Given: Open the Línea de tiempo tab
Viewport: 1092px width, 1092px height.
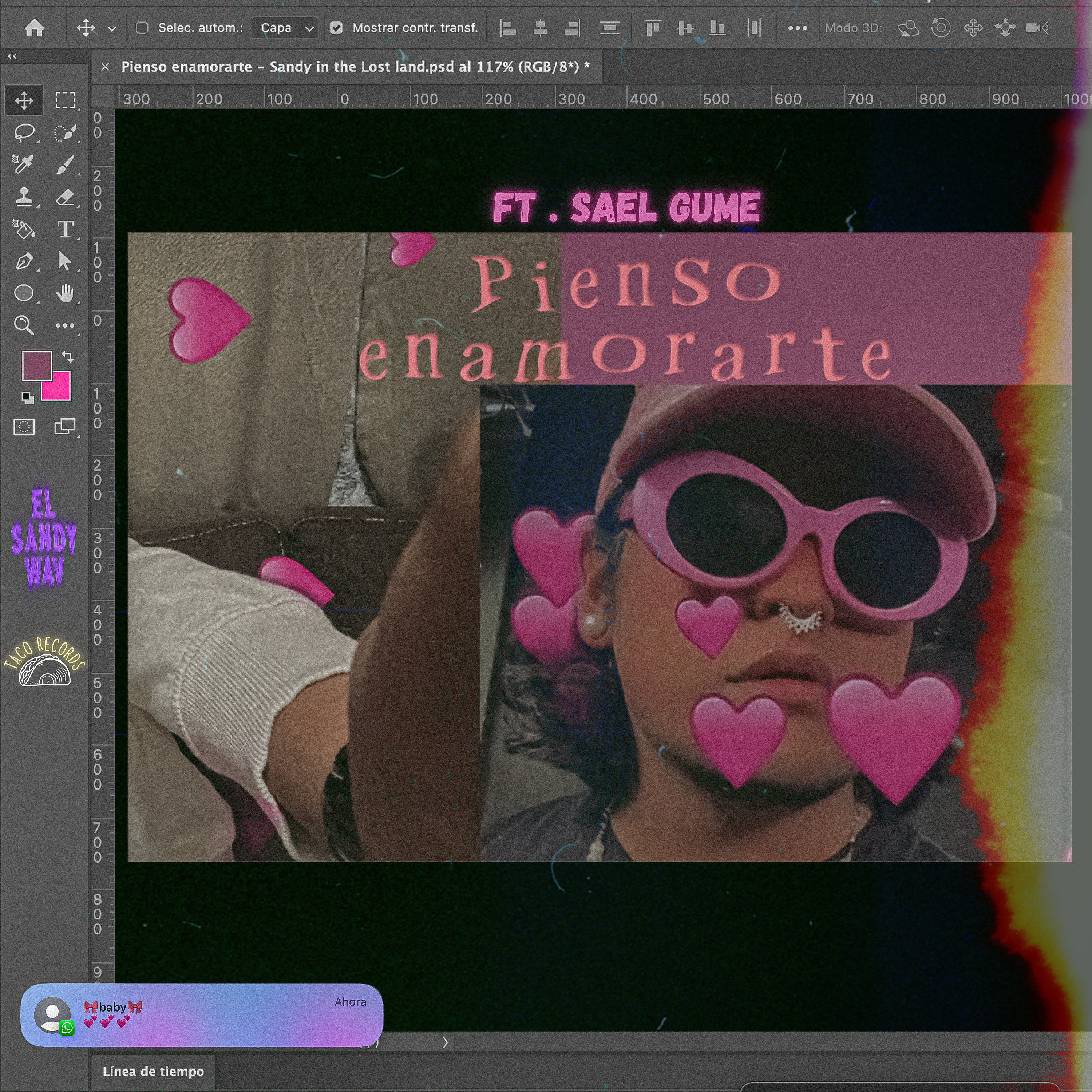Looking at the screenshot, I should click(153, 1072).
